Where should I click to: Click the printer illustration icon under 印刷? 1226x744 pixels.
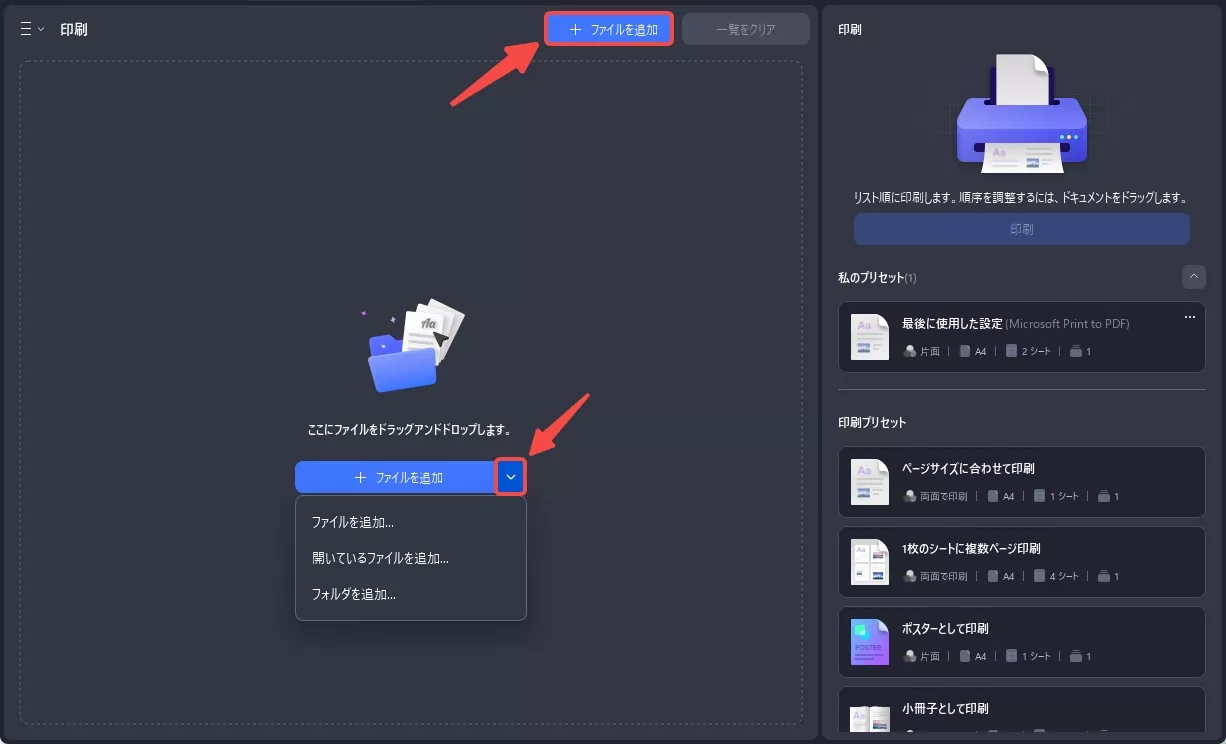click(x=1021, y=112)
